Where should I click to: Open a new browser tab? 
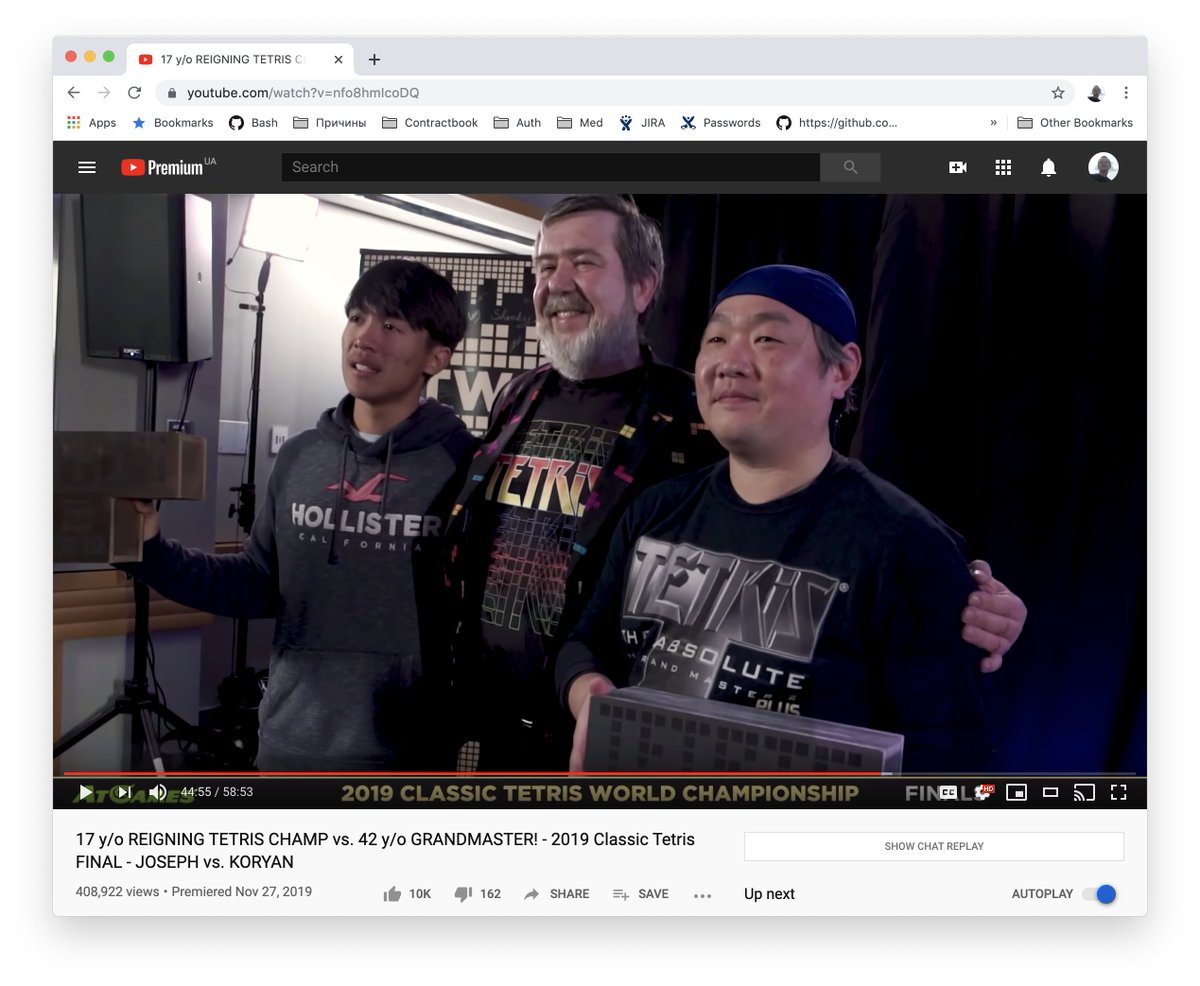pyautogui.click(x=374, y=59)
